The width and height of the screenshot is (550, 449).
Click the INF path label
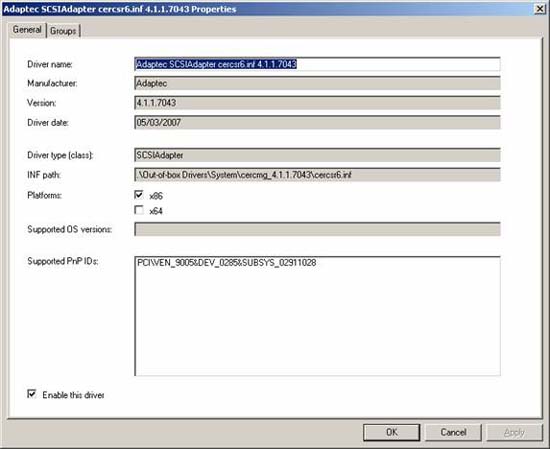[44, 175]
